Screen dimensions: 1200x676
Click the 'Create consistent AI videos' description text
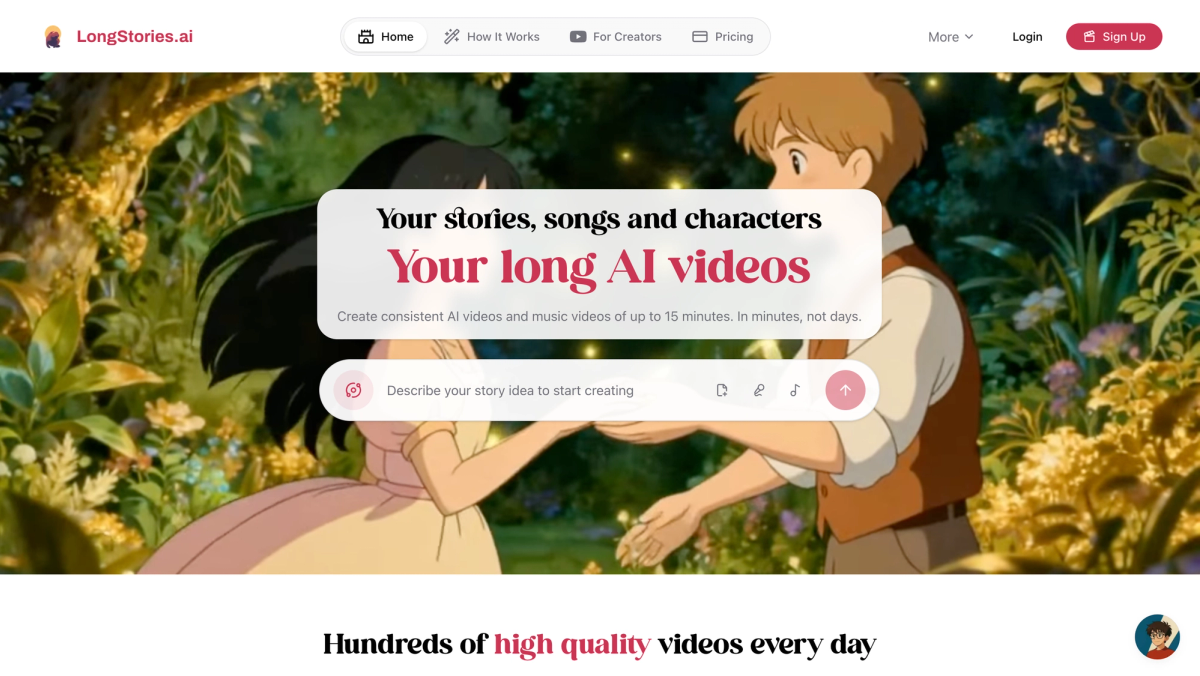599,316
